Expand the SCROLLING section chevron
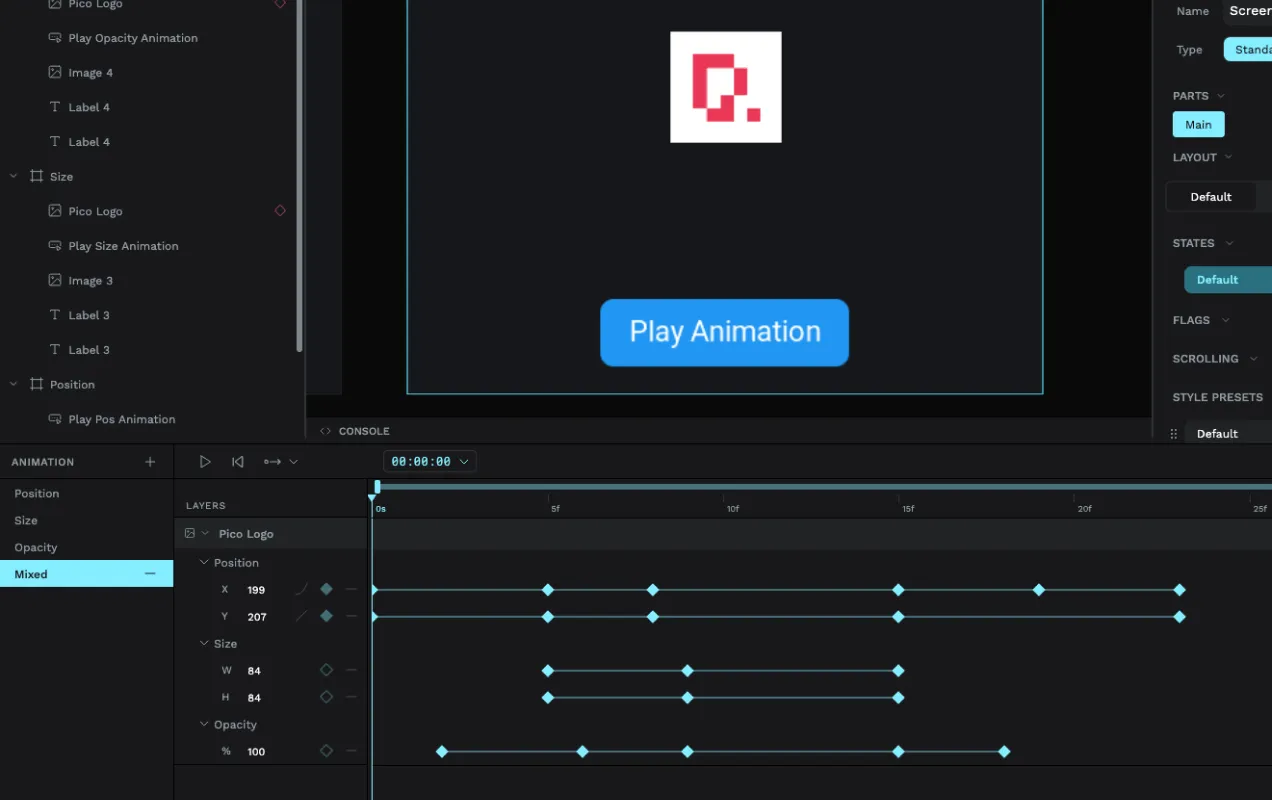1272x800 pixels. click(x=1253, y=359)
